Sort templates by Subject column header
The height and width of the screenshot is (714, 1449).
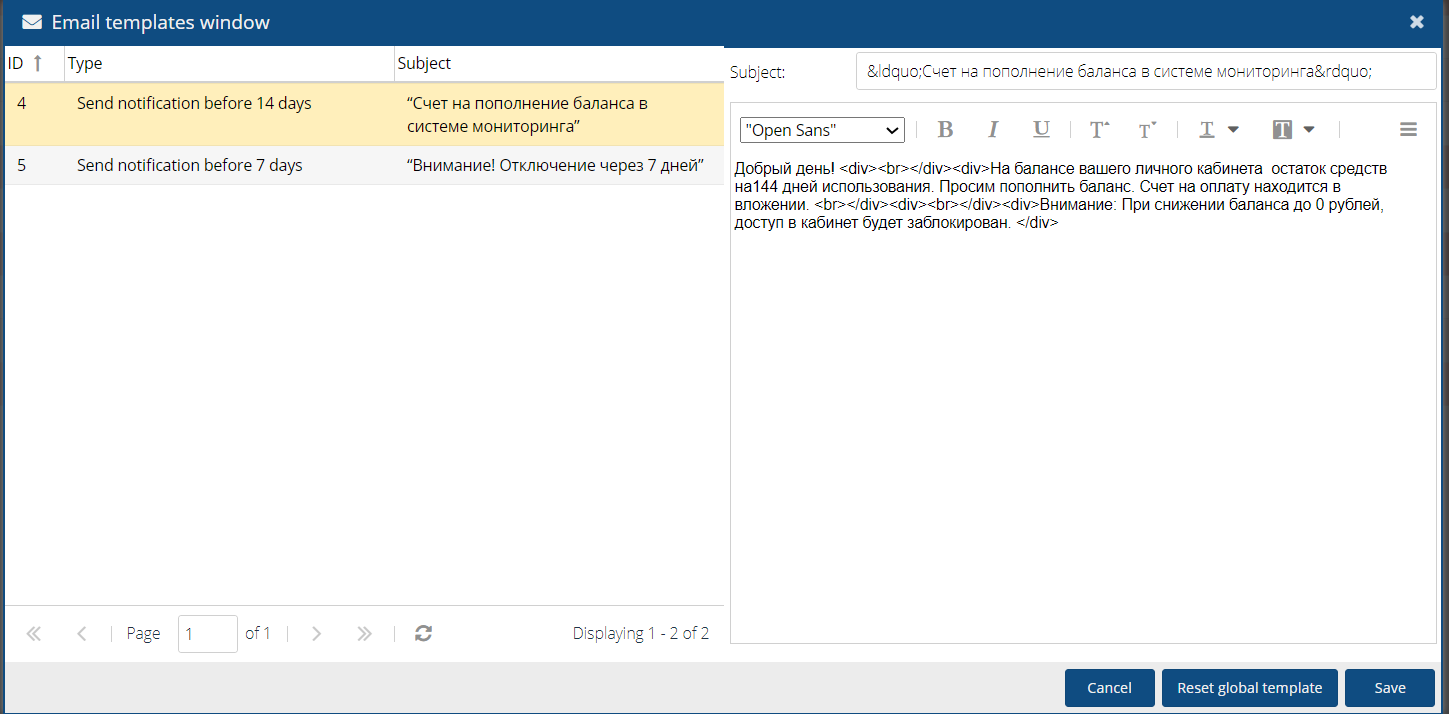[425, 63]
